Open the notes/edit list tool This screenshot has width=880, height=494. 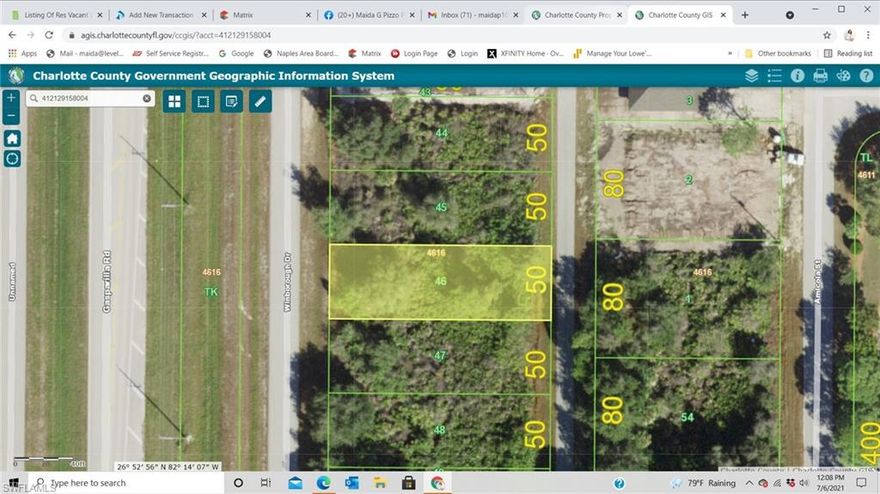(x=231, y=101)
